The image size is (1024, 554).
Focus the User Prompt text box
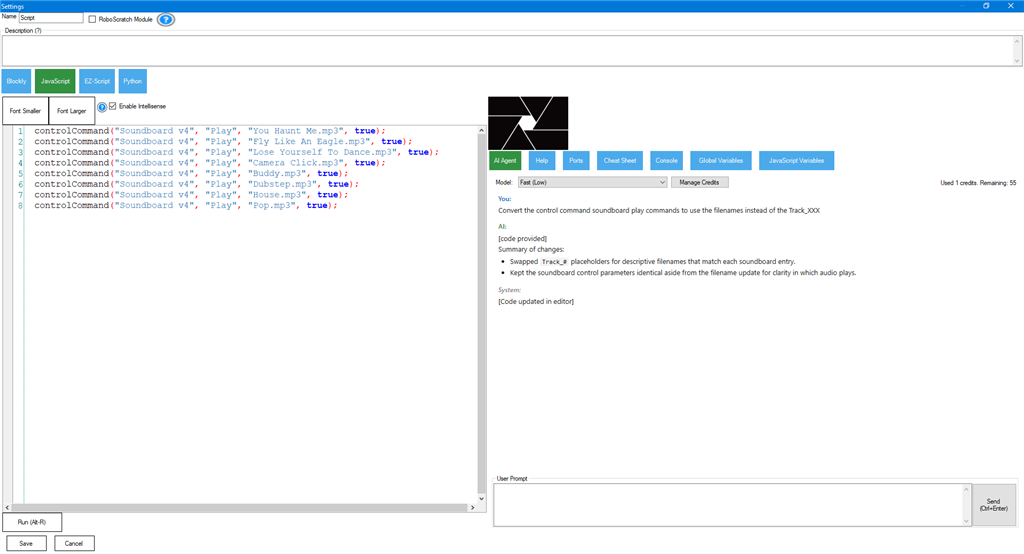click(x=728, y=505)
